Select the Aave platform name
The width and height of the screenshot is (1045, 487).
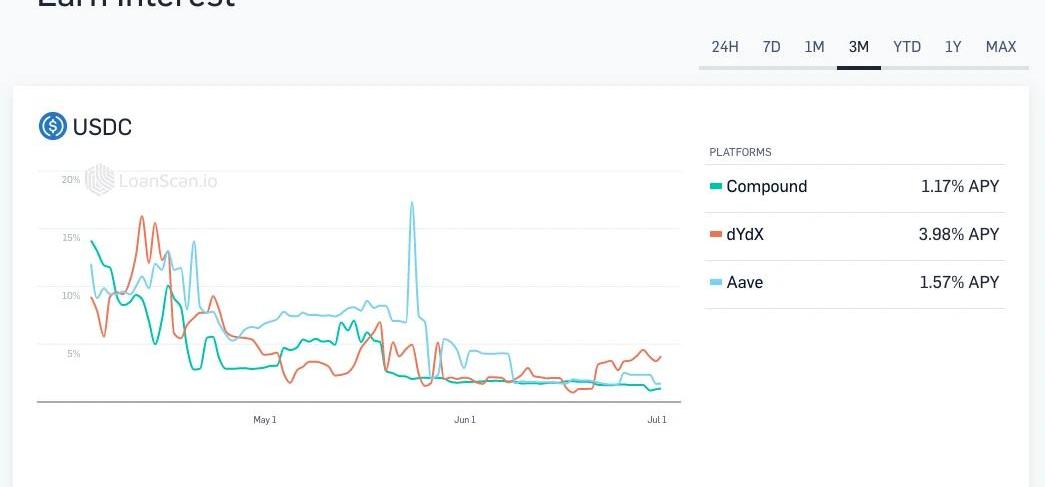(744, 282)
